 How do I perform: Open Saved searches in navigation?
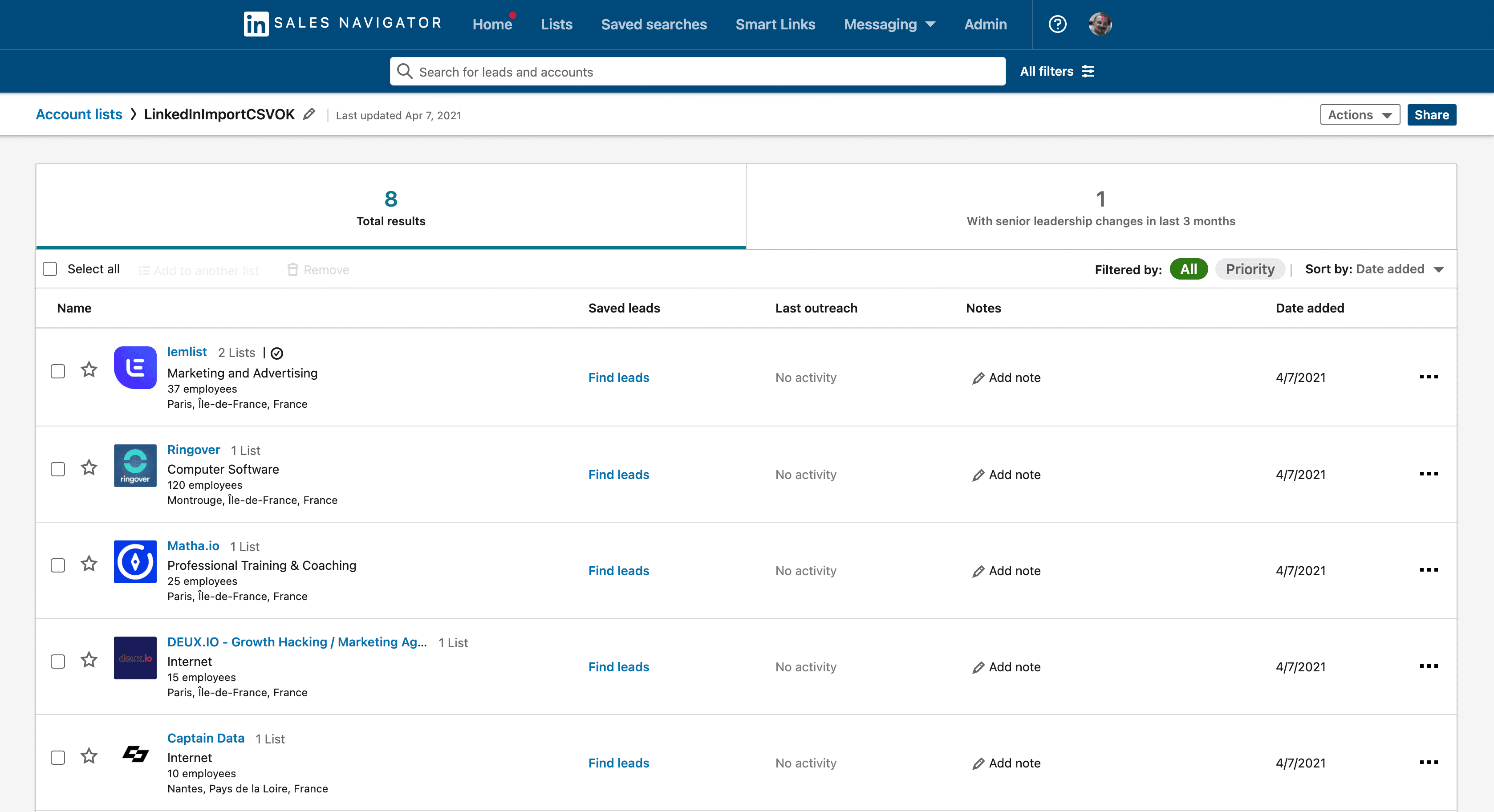pyautogui.click(x=654, y=24)
